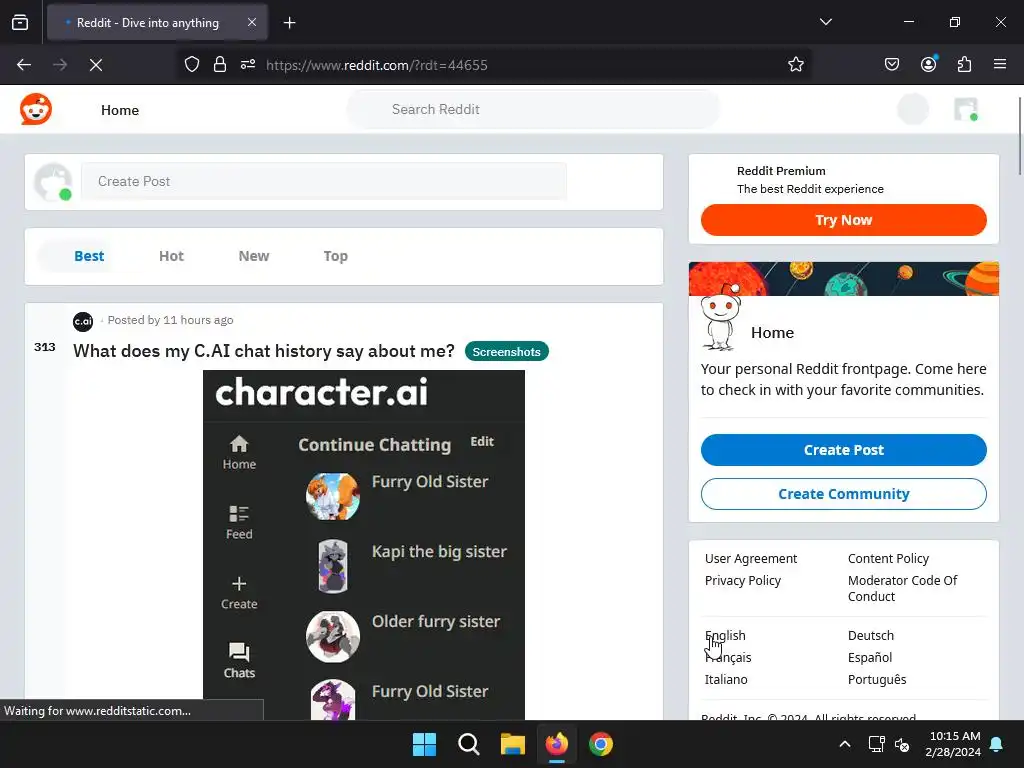Click blue Create Post button in sidebar
1024x768 pixels.
pos(843,450)
